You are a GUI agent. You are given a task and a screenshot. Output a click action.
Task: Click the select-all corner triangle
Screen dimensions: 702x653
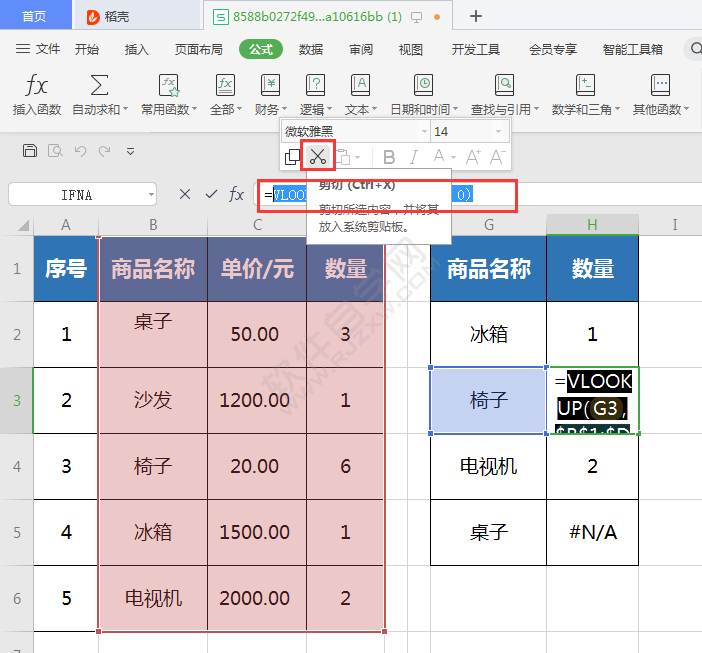tap(23, 225)
